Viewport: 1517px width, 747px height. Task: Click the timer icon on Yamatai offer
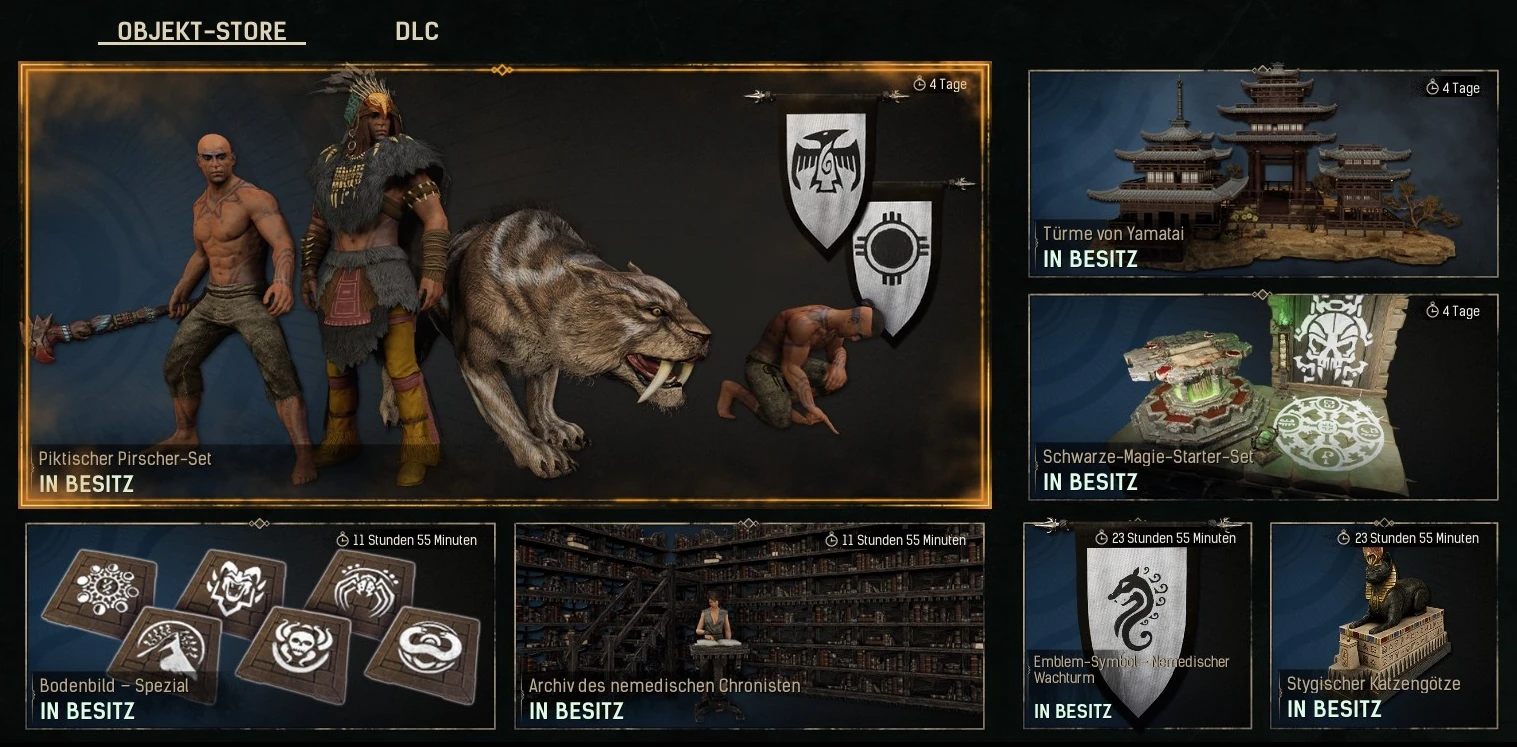1432,88
